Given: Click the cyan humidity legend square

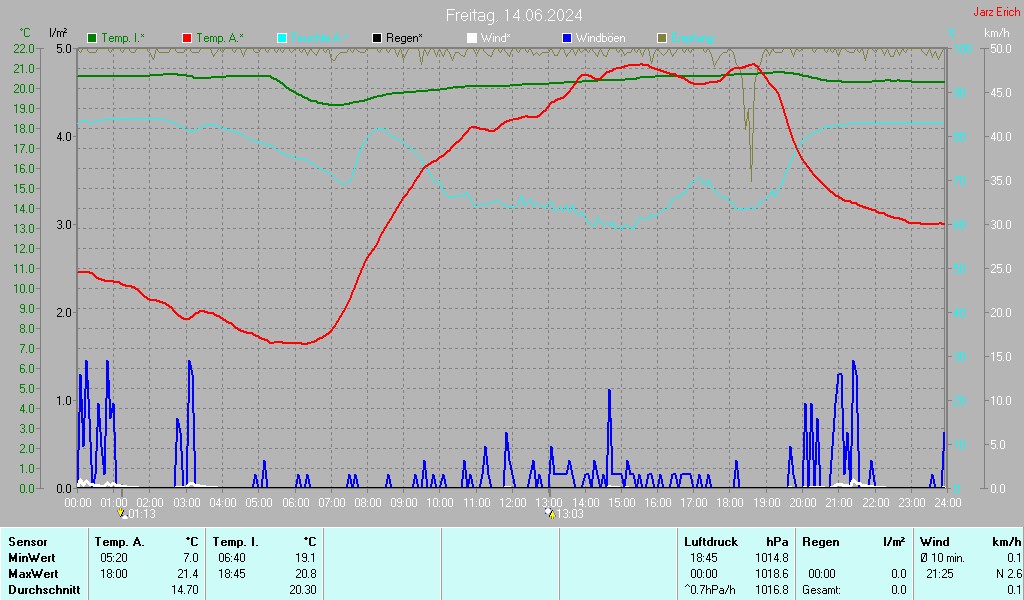Looking at the screenshot, I should click(282, 38).
